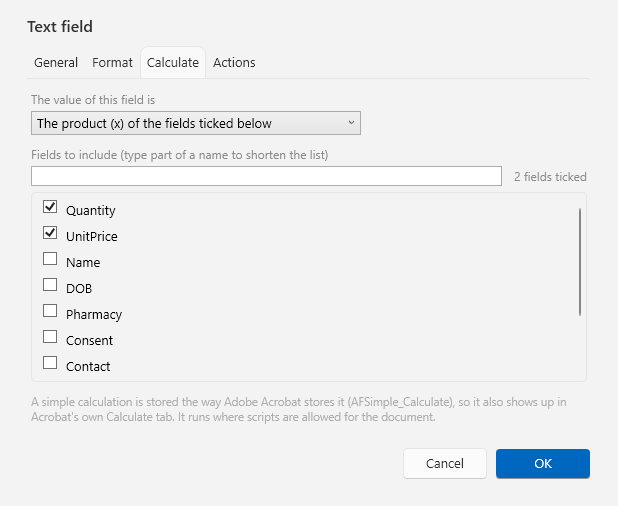Tick the Name checkbox

pos(50,259)
